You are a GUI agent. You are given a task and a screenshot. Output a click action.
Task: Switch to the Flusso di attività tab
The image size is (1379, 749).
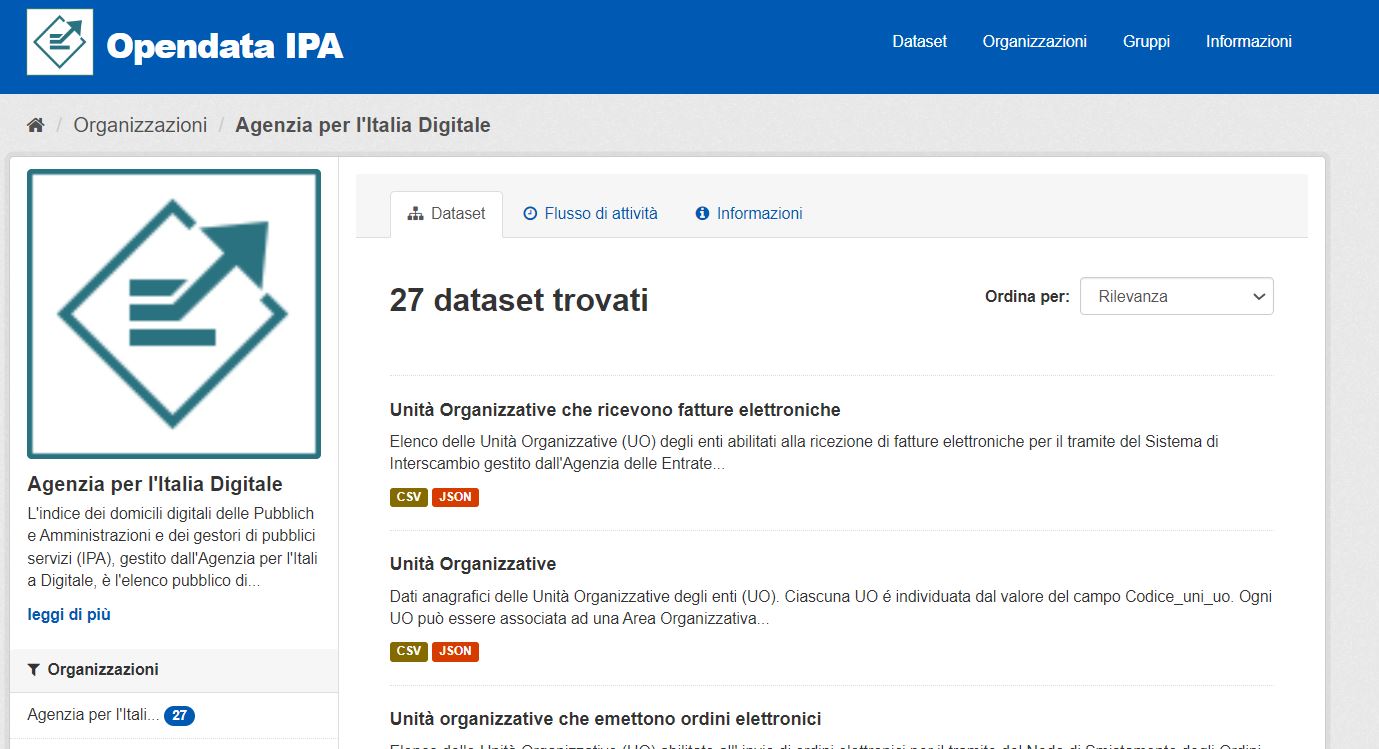(x=601, y=213)
